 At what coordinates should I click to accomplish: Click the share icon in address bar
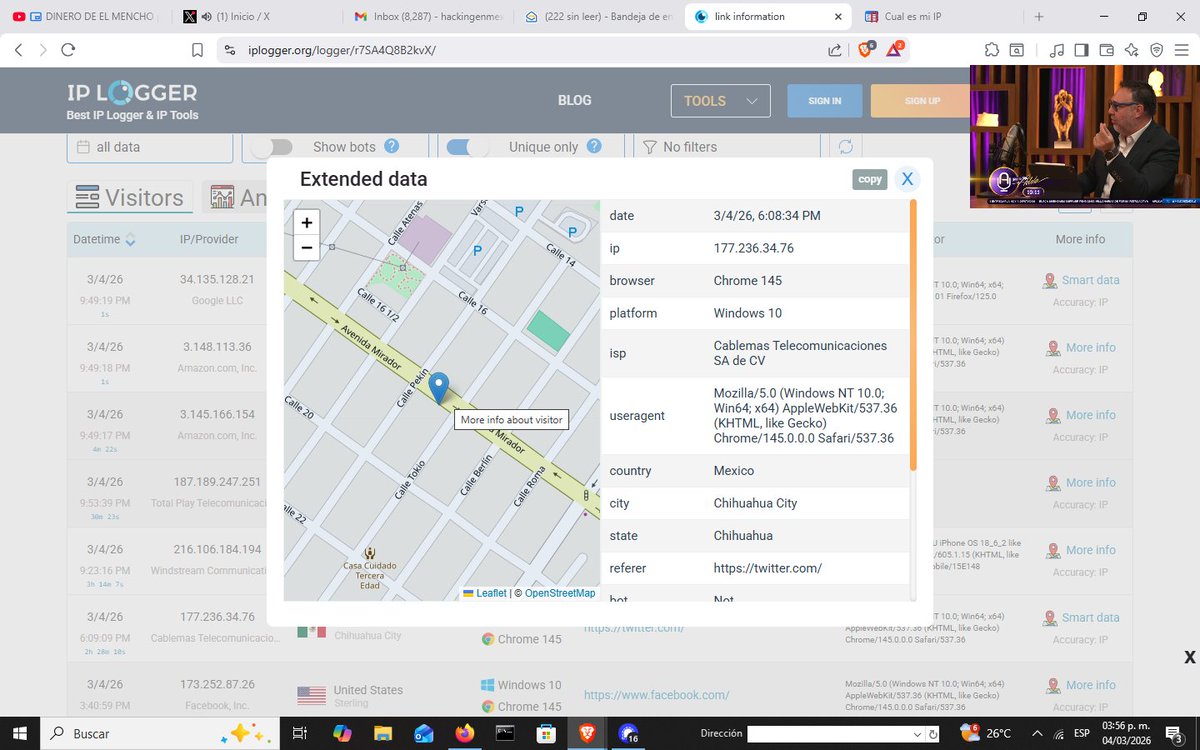click(x=835, y=49)
